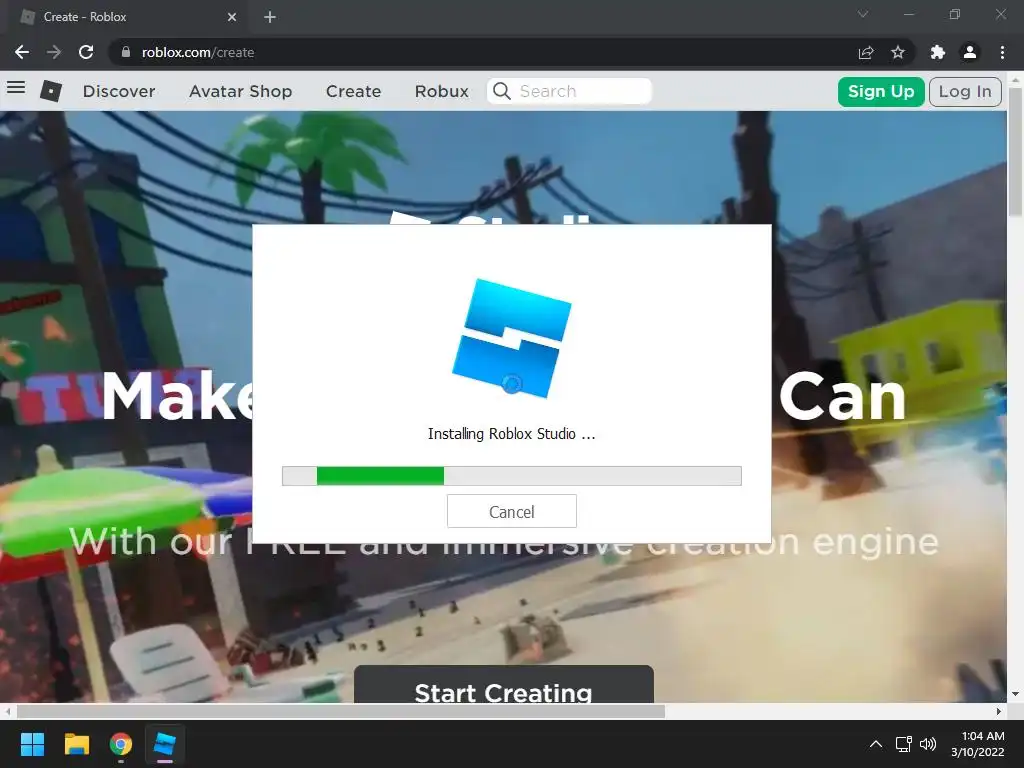This screenshot has height=768, width=1024.
Task: Click the Roblox Search input field
Action: (569, 91)
